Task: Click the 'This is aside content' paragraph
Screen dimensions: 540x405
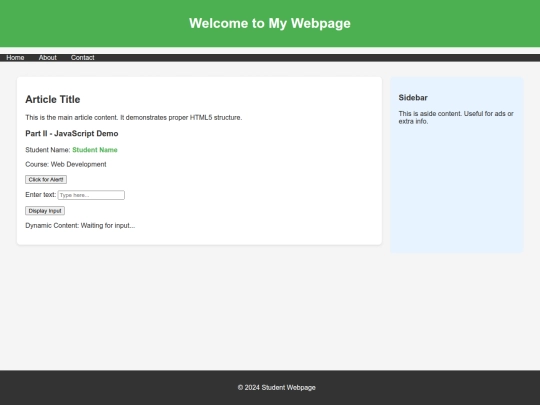Action: [x=456, y=117]
